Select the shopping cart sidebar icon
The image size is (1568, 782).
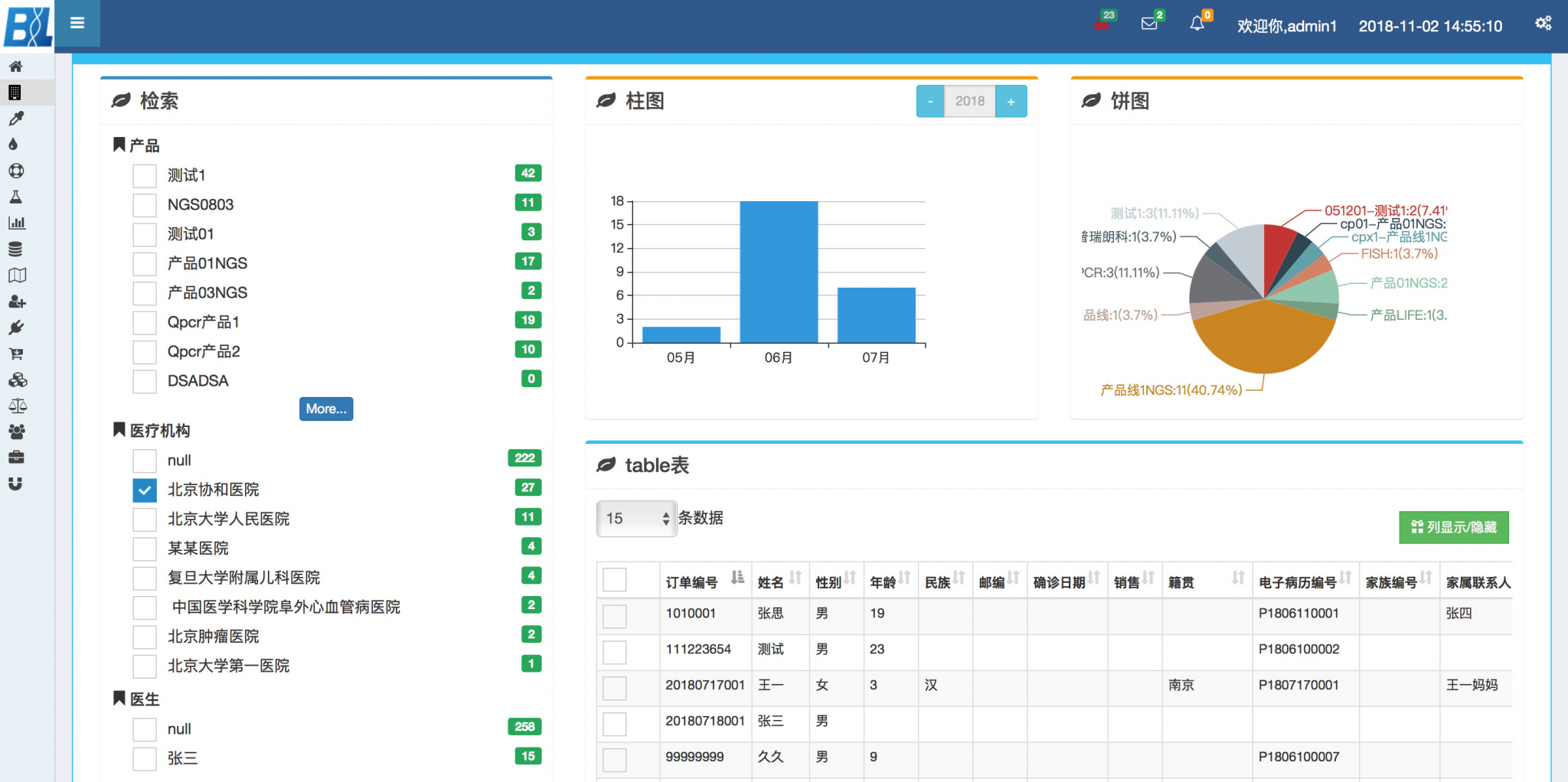click(x=16, y=354)
